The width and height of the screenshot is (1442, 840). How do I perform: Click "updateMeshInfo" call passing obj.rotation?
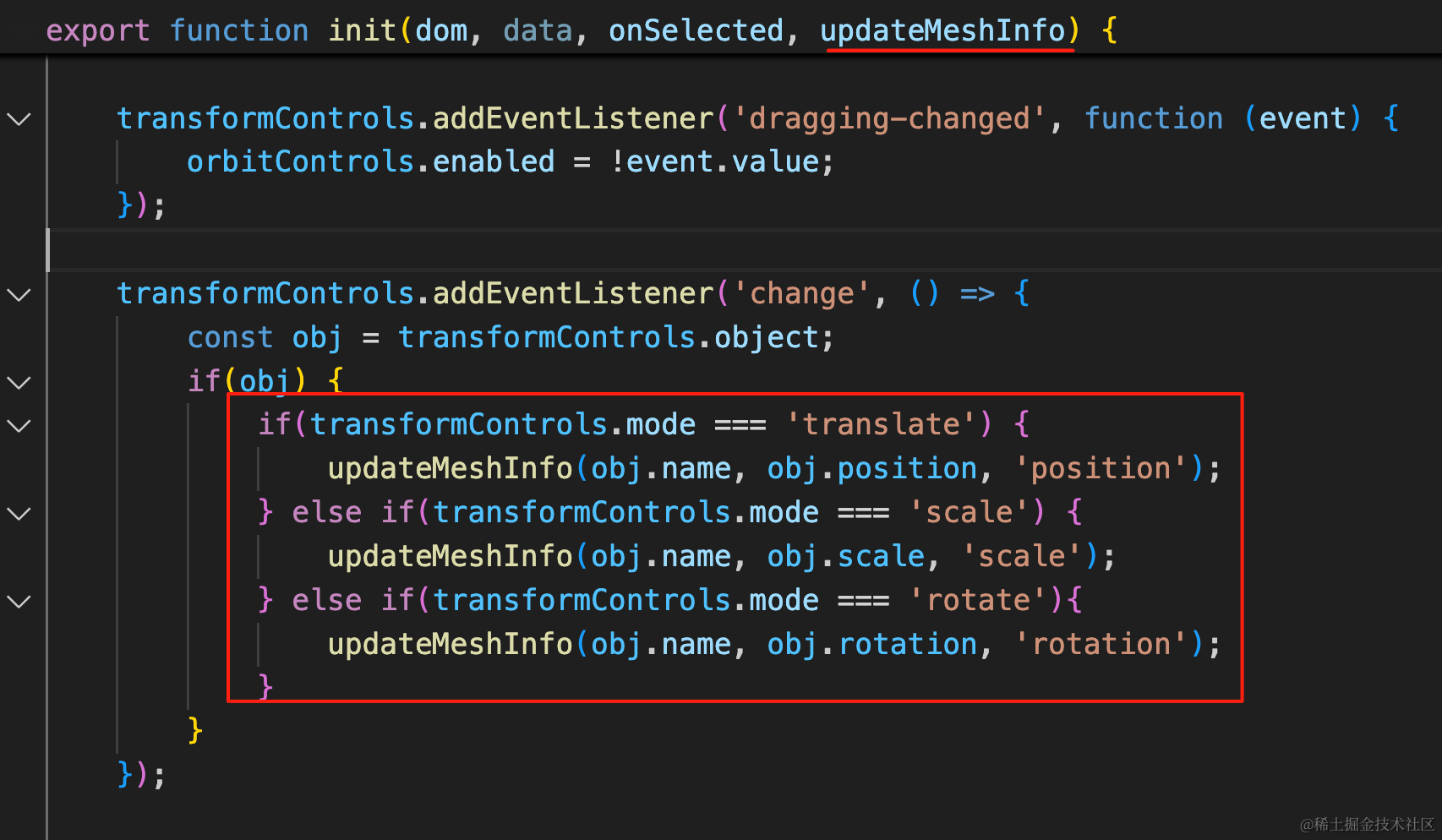click(451, 645)
